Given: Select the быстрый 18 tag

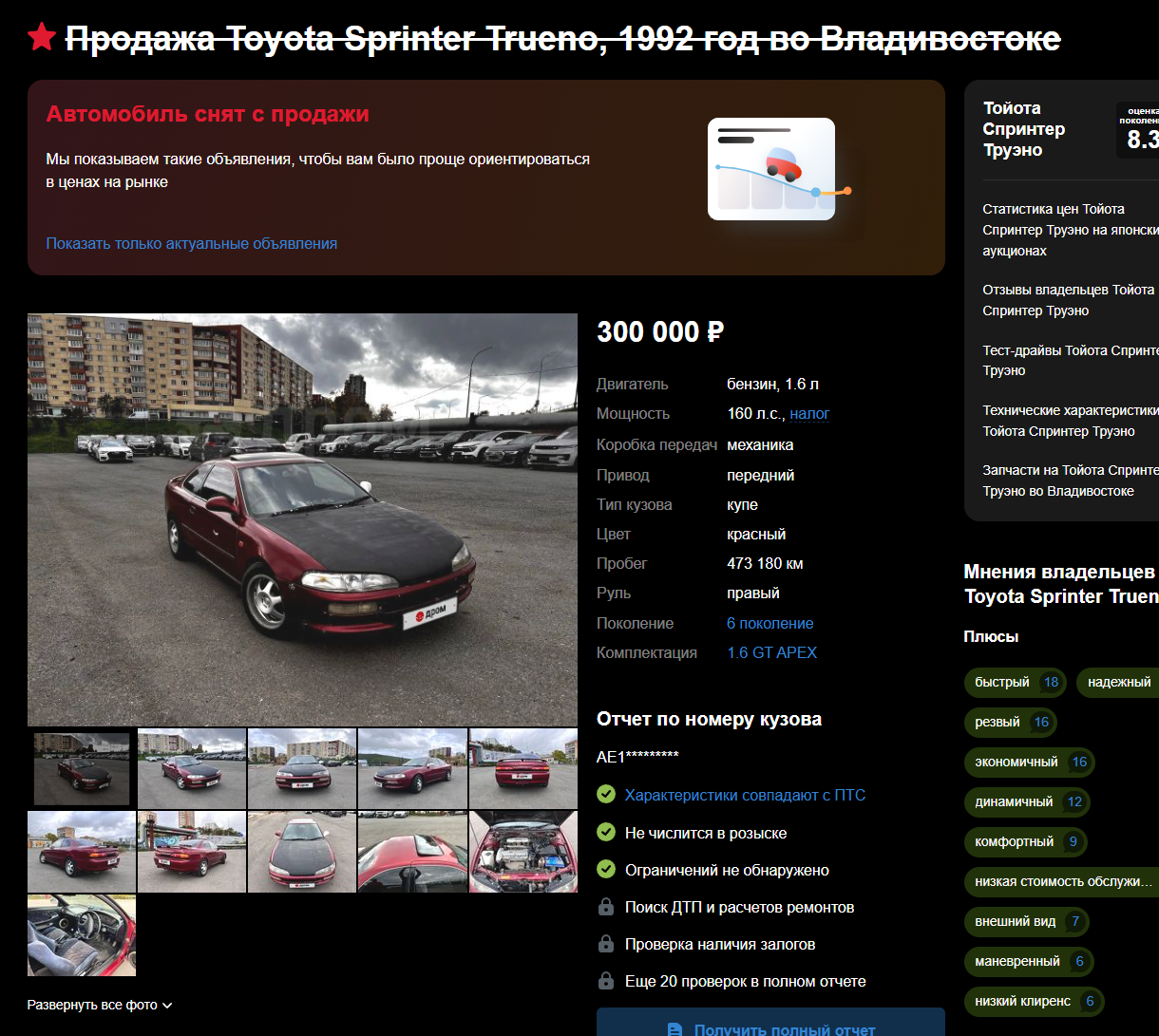Looking at the screenshot, I should click(1016, 682).
